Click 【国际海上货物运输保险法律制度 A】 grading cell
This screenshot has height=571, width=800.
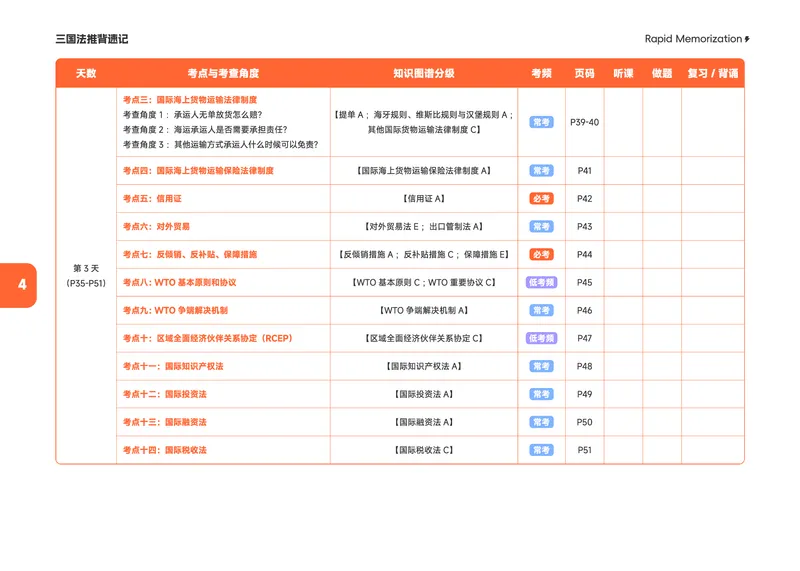(424, 171)
